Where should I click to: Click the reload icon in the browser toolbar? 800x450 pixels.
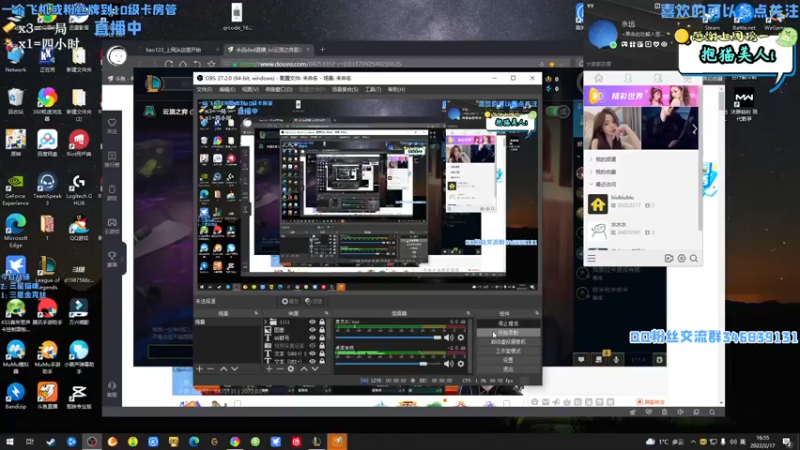pyautogui.click(x=169, y=64)
